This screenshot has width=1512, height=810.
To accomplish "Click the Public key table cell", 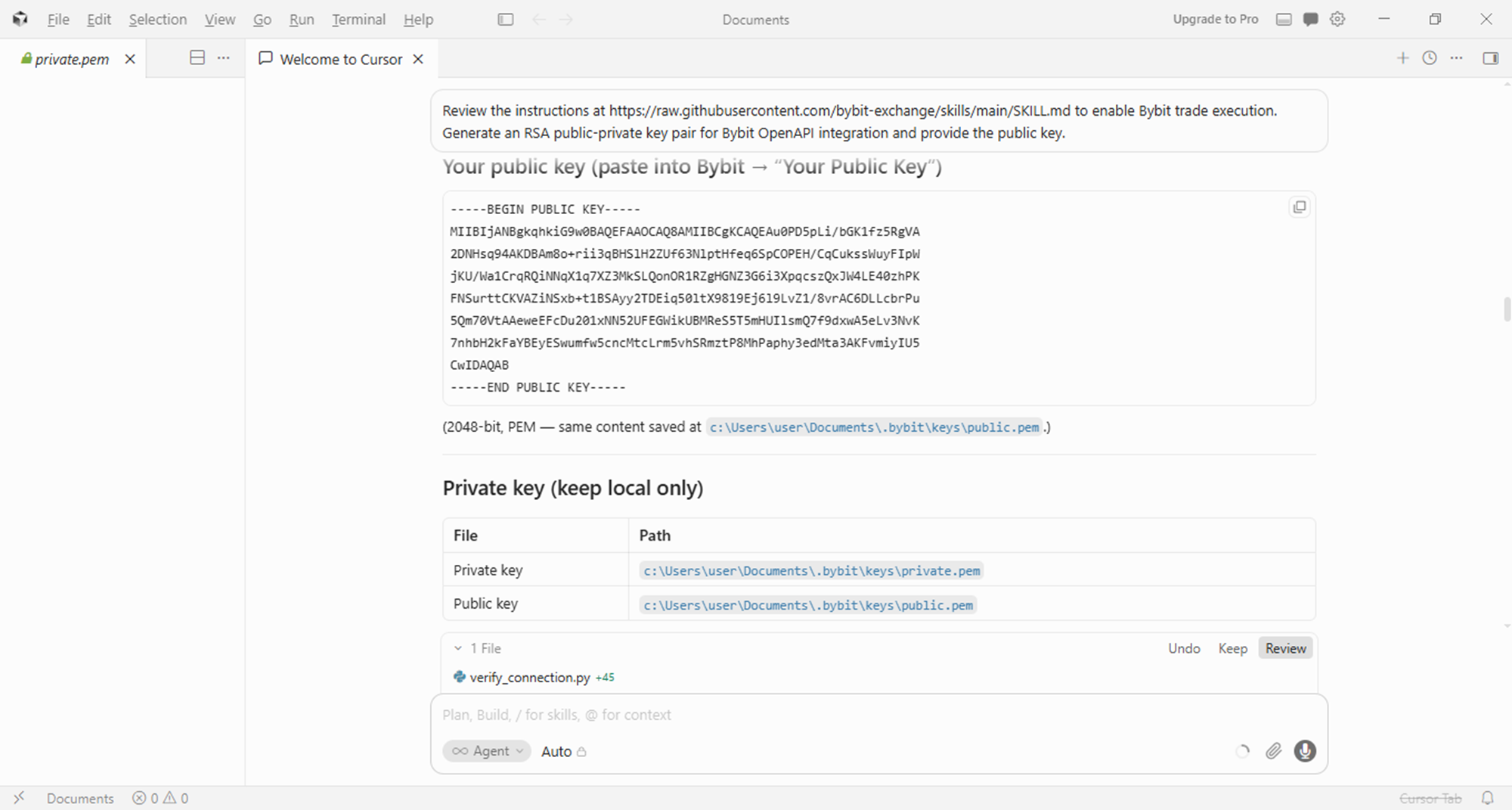I will (x=535, y=604).
